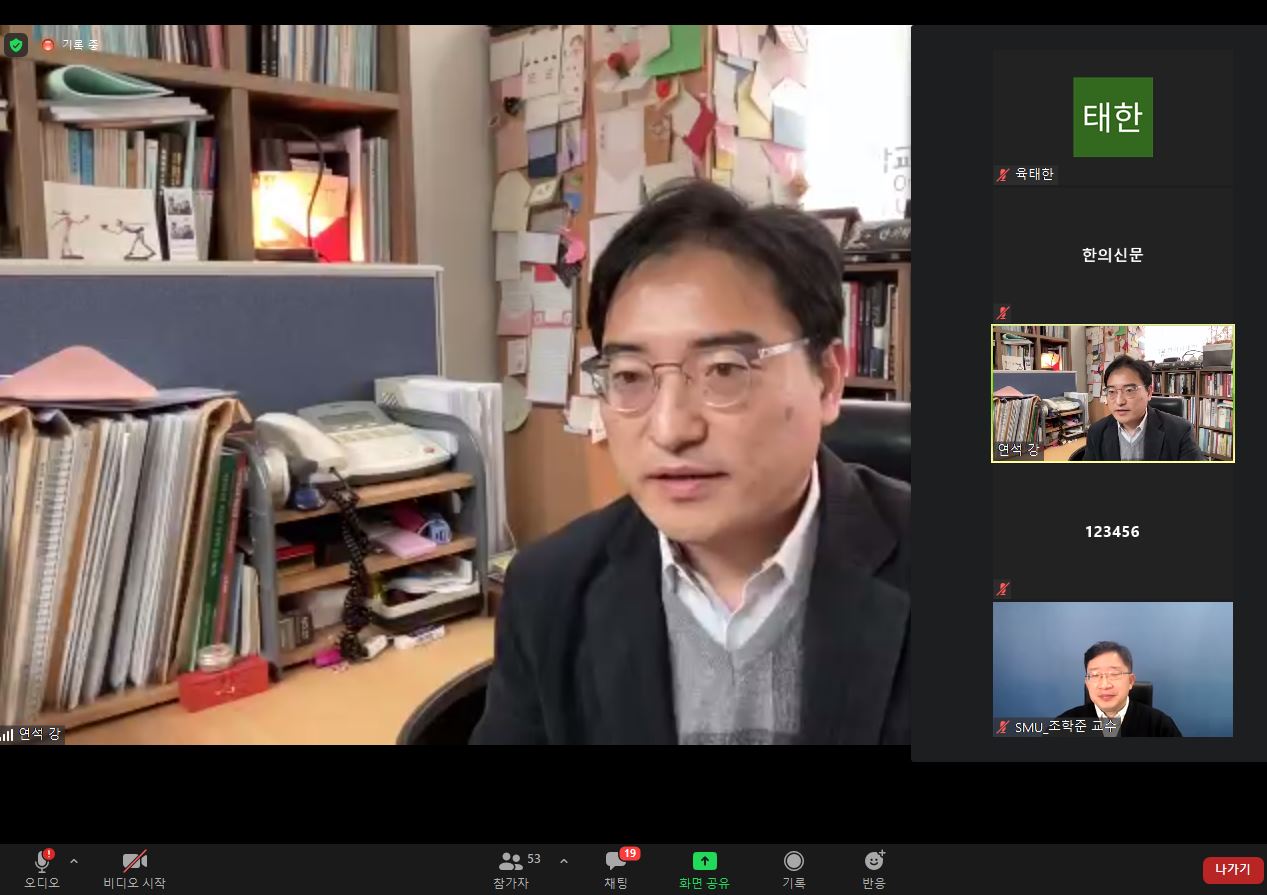
Task: Toggle the microphone audio button
Action: pos(42,862)
